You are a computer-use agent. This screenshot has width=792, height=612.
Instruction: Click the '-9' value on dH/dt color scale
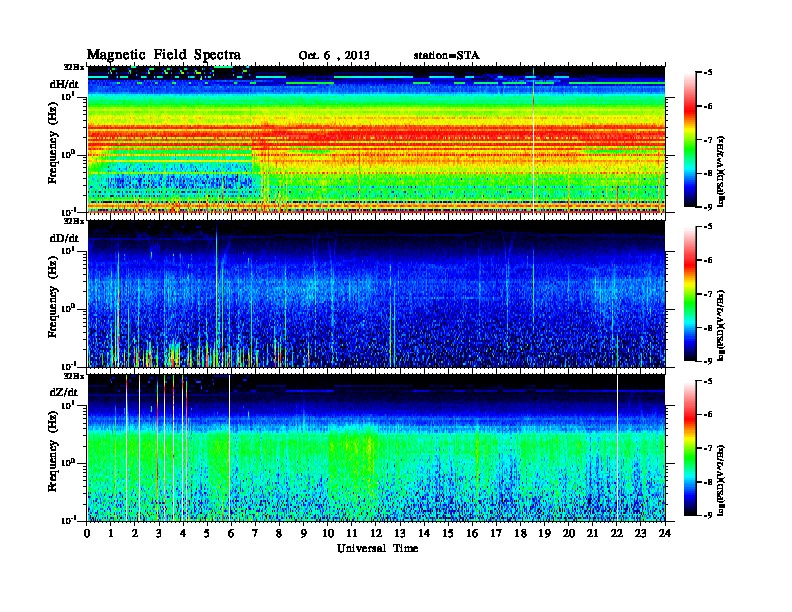point(709,207)
